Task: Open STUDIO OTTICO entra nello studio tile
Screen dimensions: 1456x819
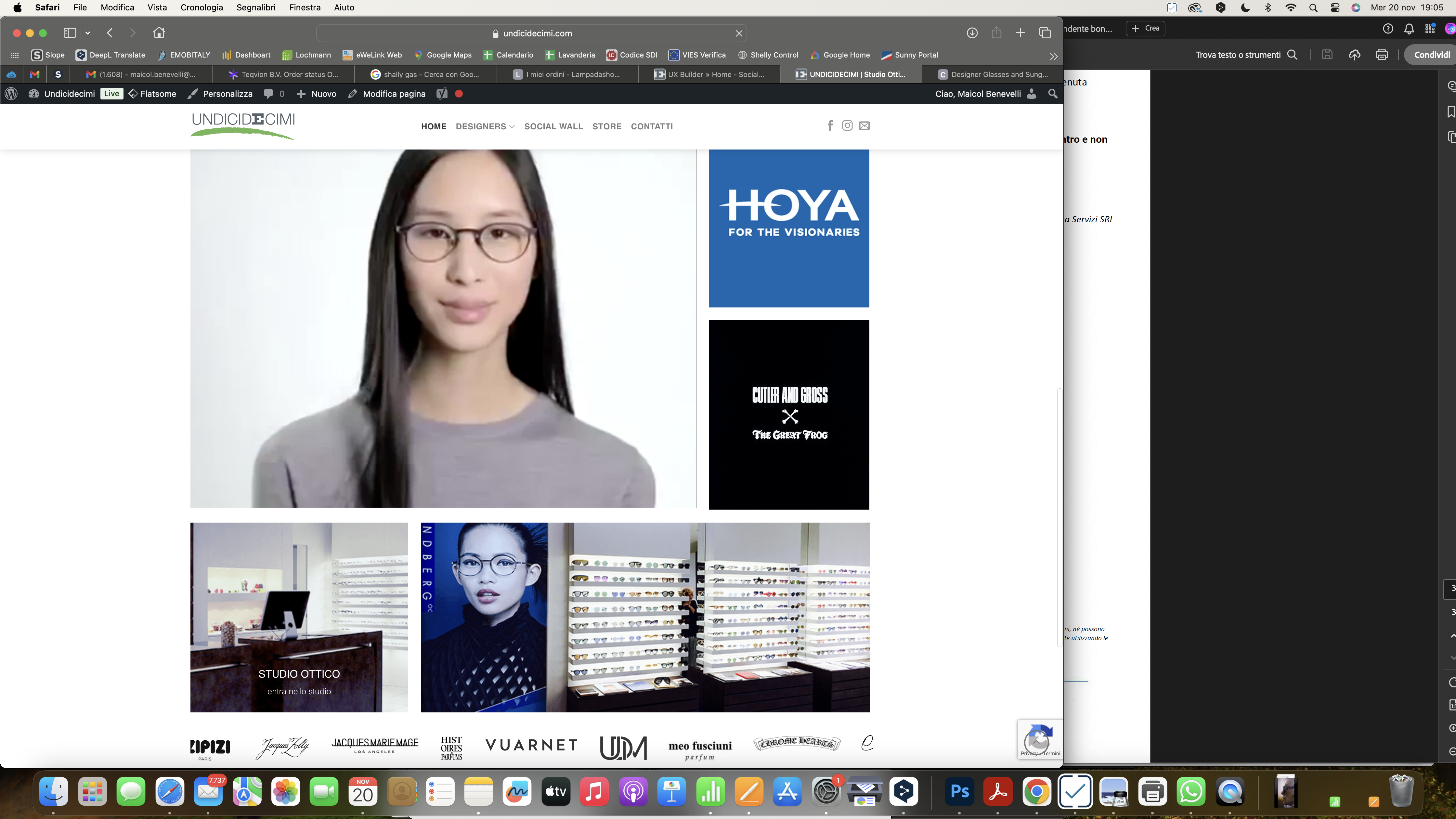Action: 299,617
